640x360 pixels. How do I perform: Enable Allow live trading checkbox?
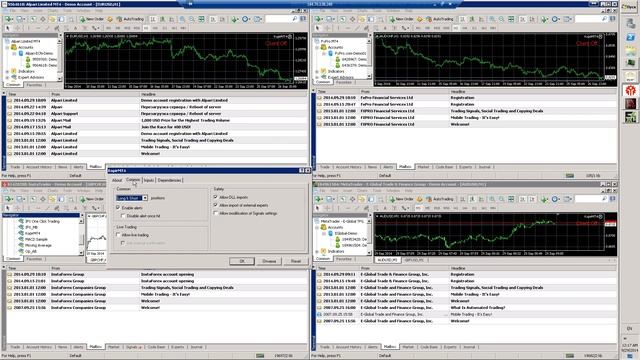point(118,235)
